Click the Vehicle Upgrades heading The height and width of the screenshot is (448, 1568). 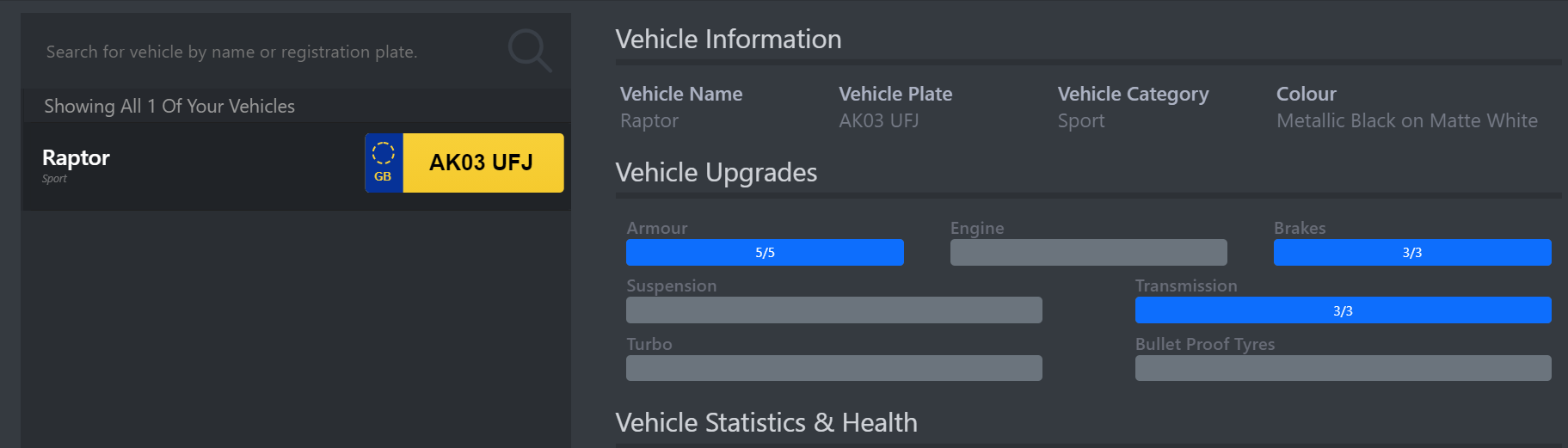(716, 173)
